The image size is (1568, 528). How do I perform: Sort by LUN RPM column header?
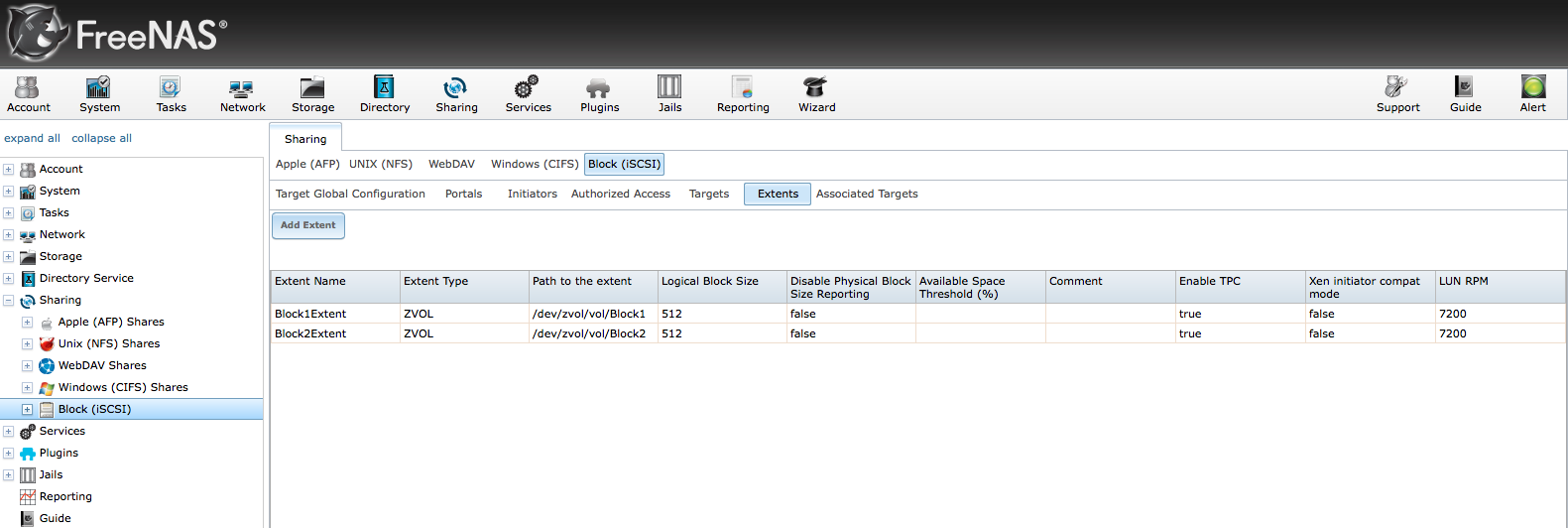(x=1500, y=287)
